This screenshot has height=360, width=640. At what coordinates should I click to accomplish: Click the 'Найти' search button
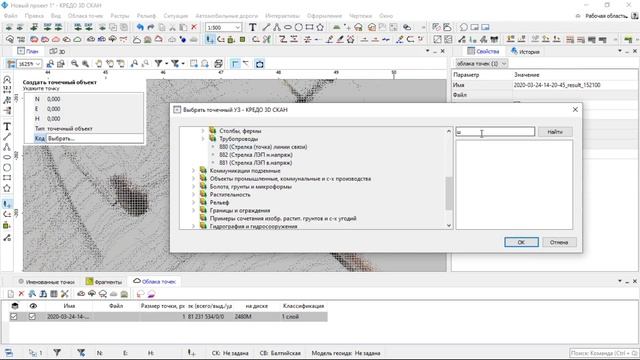[555, 132]
